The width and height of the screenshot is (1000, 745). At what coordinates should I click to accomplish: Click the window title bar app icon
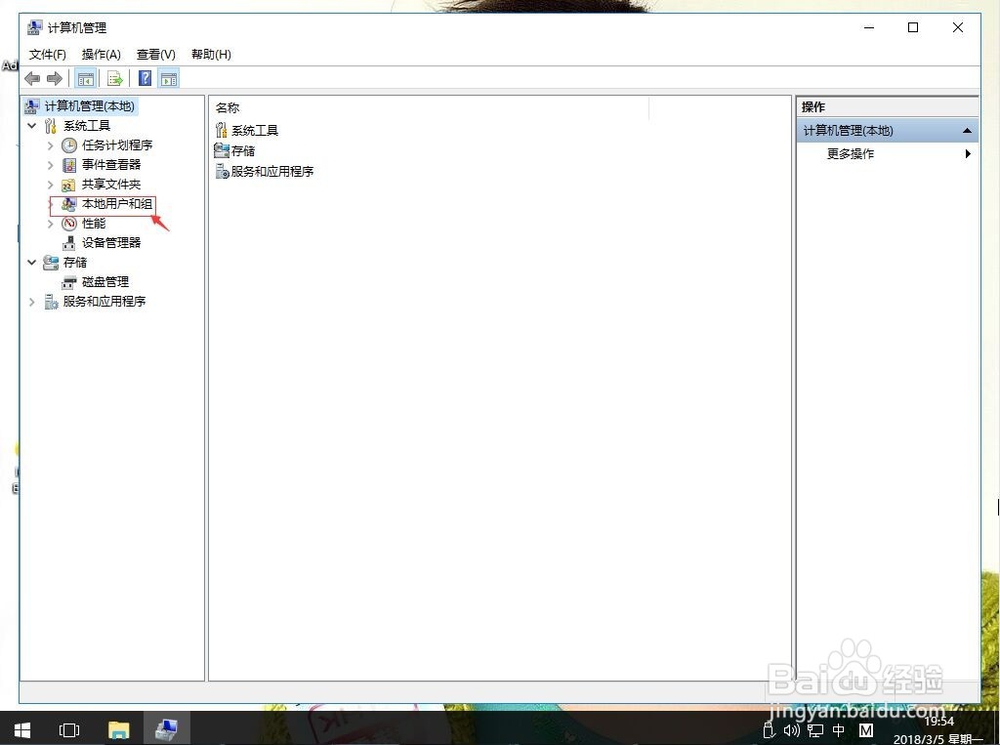35,27
